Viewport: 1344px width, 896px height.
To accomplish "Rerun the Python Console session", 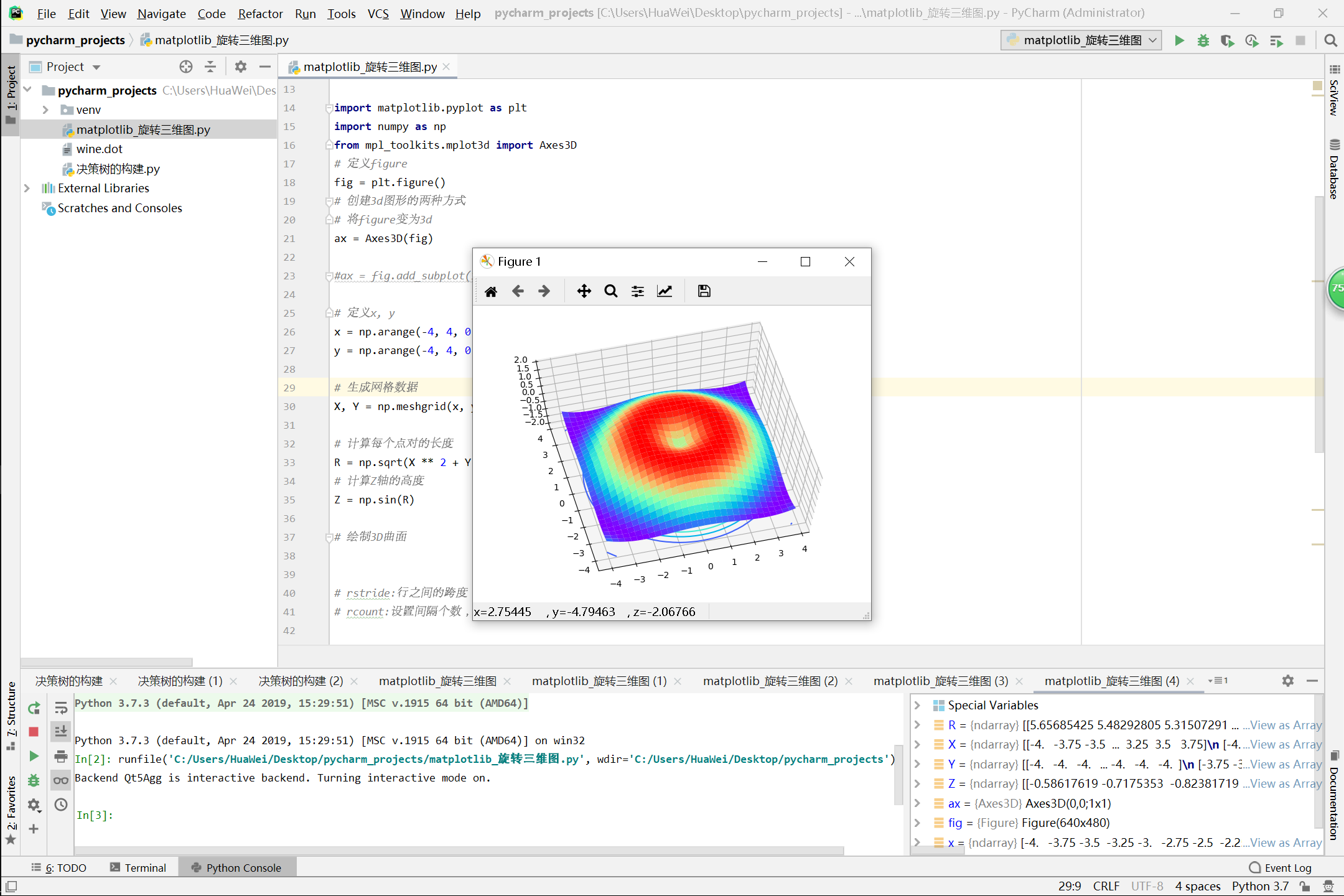I will click(34, 708).
